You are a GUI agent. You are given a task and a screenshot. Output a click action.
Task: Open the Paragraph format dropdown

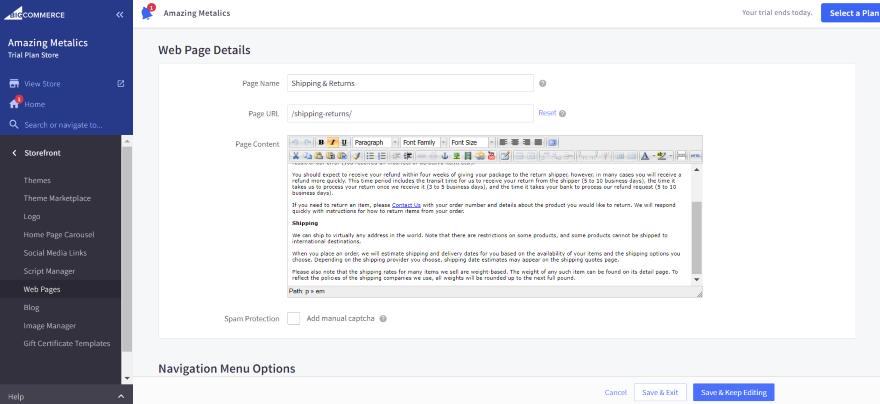375,143
